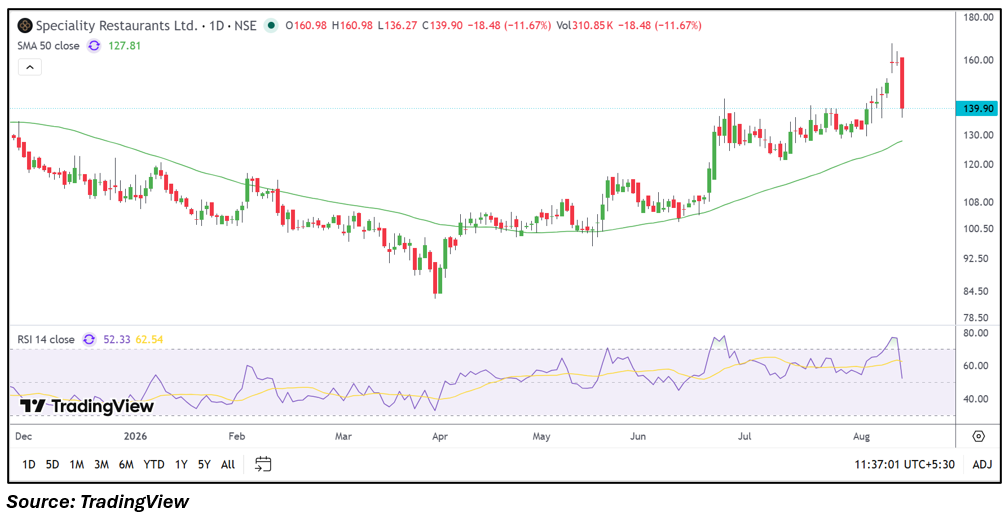1007x521 pixels.
Task: Select the 5D time range
Action: point(53,464)
